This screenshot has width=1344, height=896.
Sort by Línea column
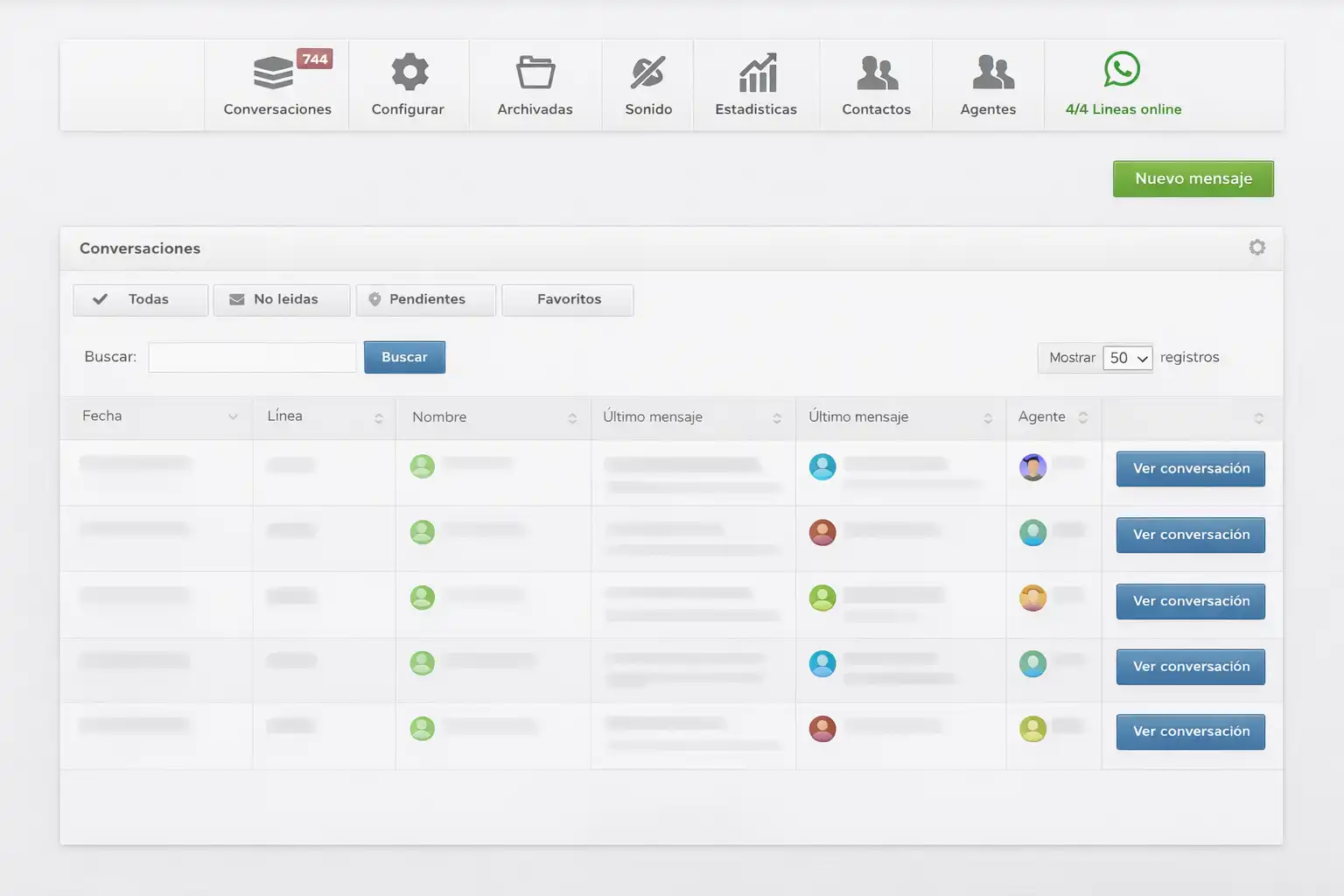pyautogui.click(x=325, y=417)
